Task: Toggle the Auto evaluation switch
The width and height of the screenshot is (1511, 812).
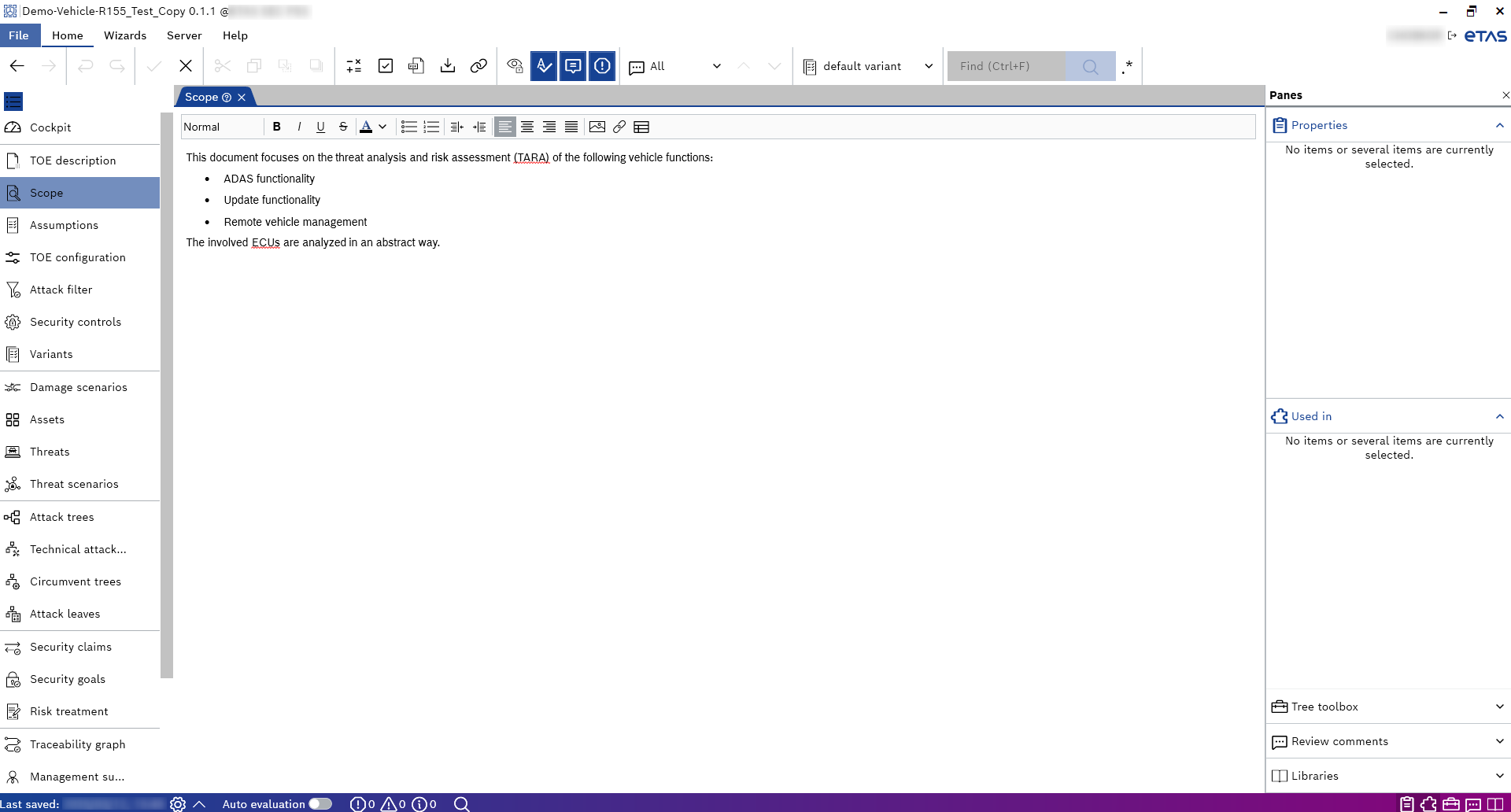Action: click(320, 804)
